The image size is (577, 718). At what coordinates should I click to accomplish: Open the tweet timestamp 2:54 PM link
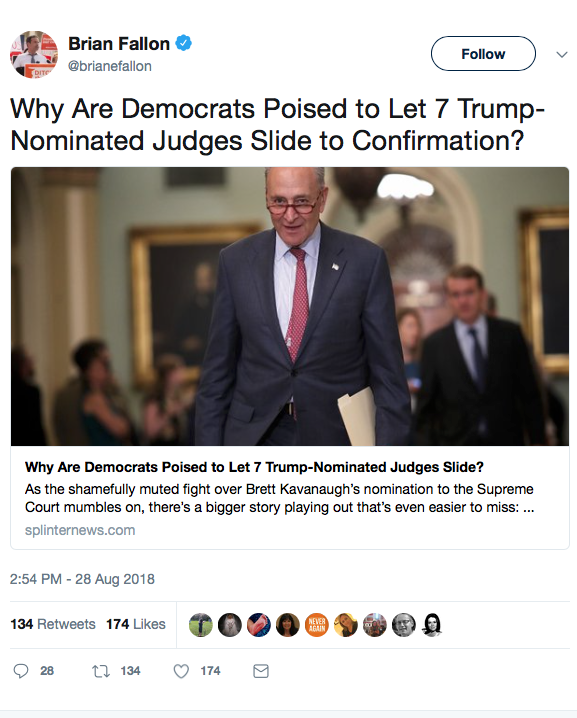(82, 579)
